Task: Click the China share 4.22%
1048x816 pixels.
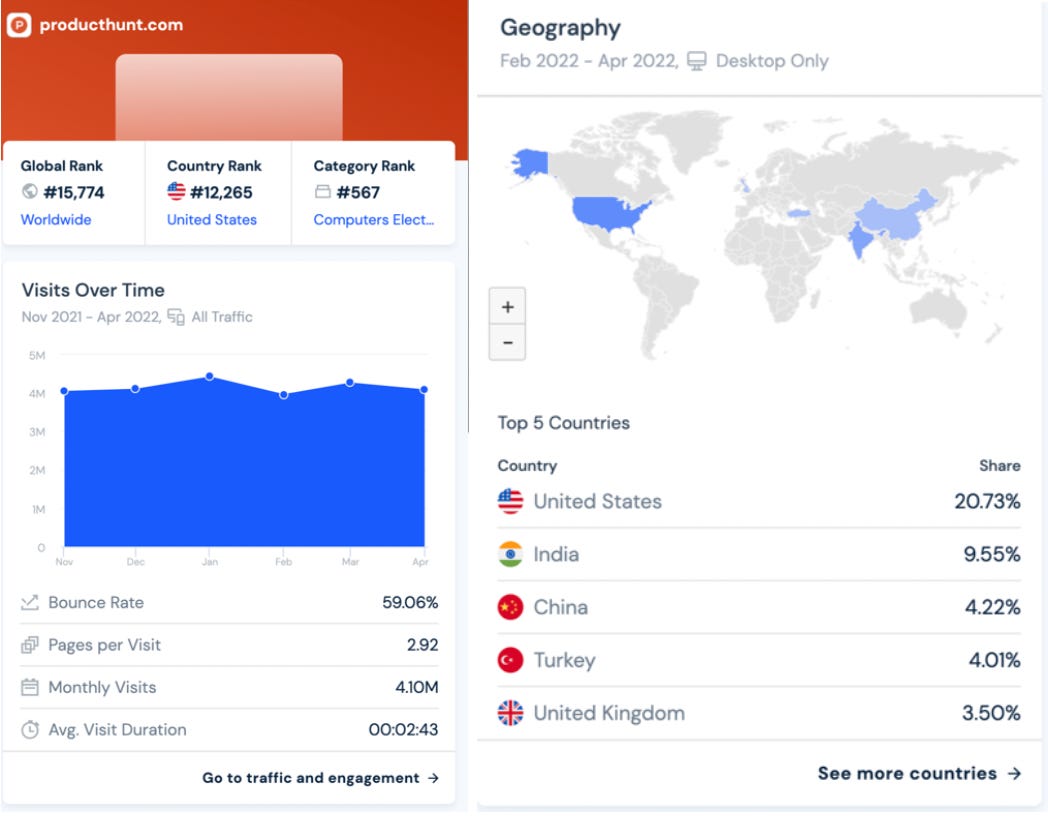Action: [x=993, y=607]
